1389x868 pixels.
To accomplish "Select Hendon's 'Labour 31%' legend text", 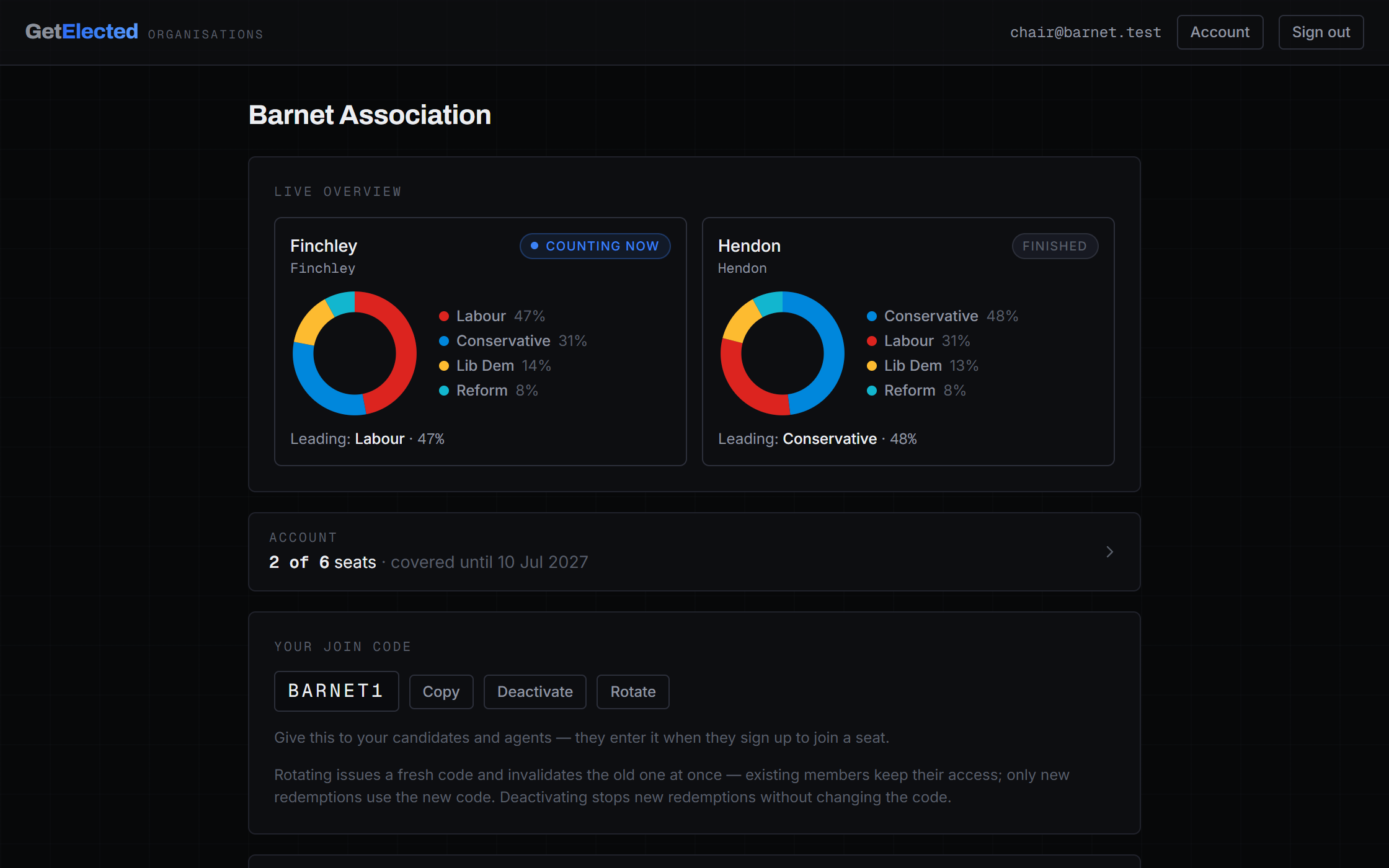I will [x=927, y=341].
